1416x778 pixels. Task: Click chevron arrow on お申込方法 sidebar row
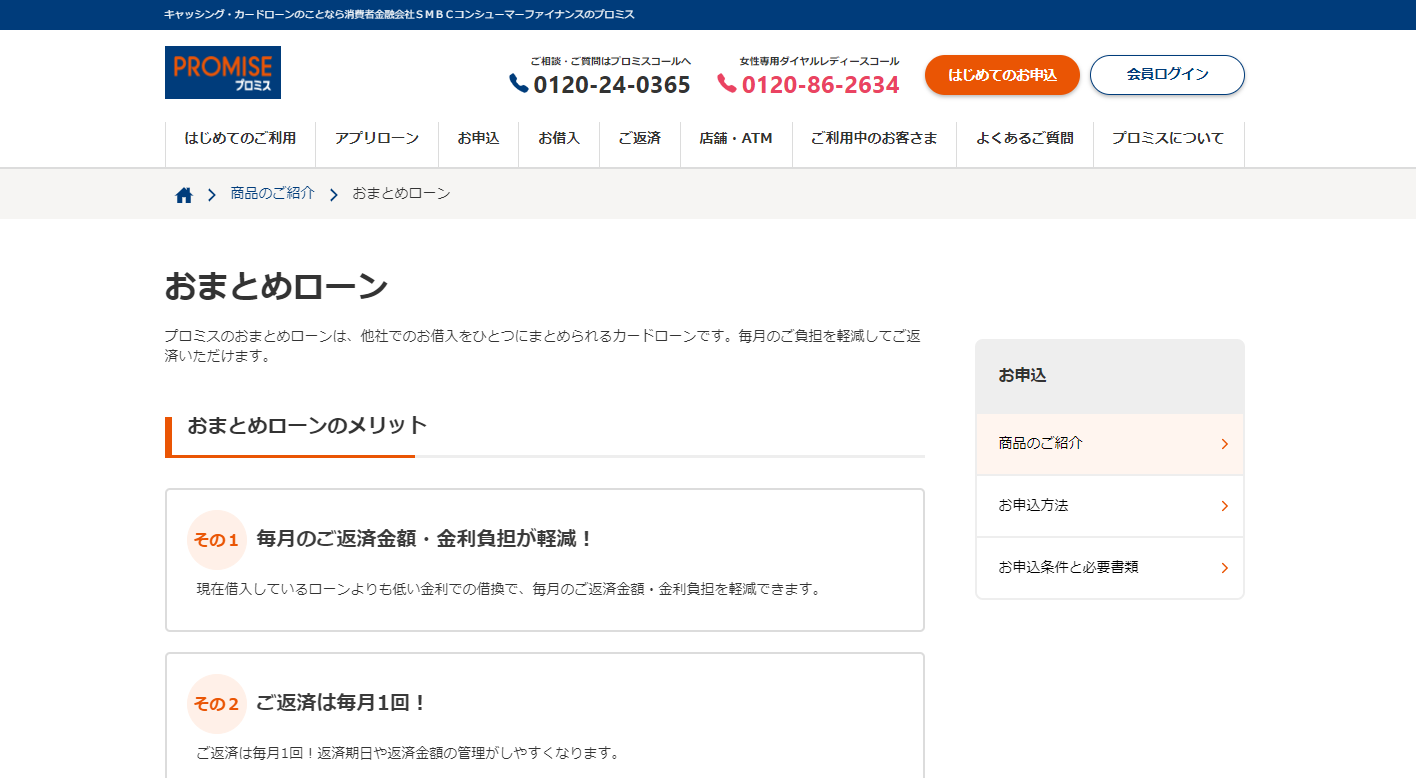[1225, 506]
